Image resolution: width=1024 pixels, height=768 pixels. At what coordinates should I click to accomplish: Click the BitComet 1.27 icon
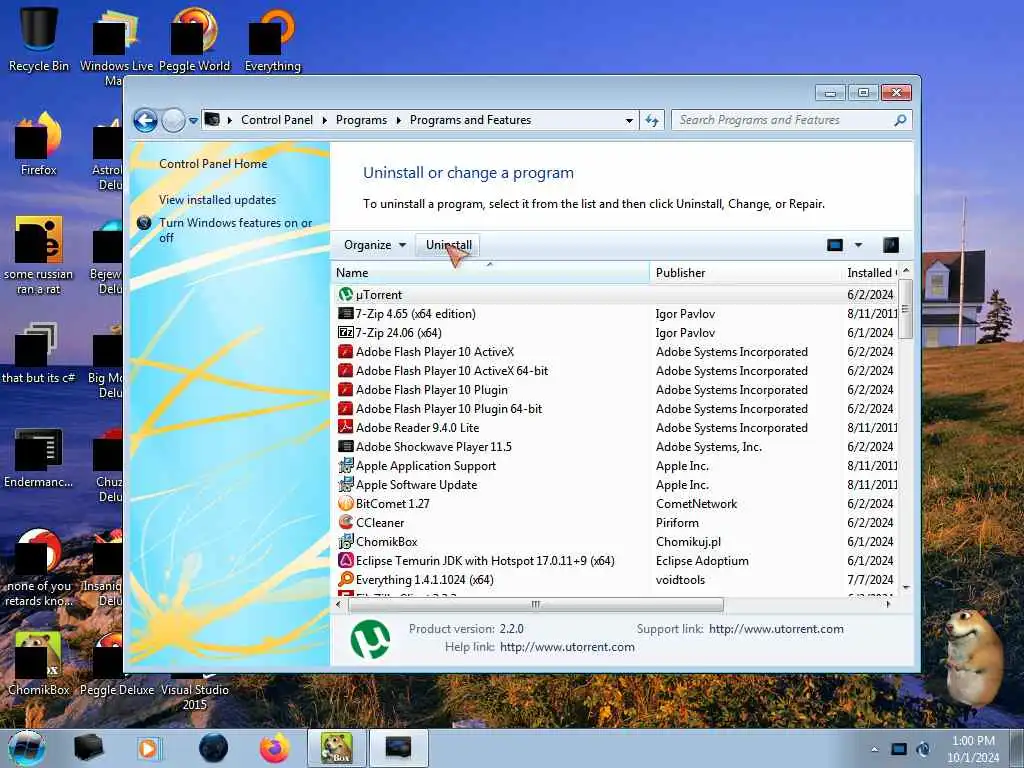(345, 504)
